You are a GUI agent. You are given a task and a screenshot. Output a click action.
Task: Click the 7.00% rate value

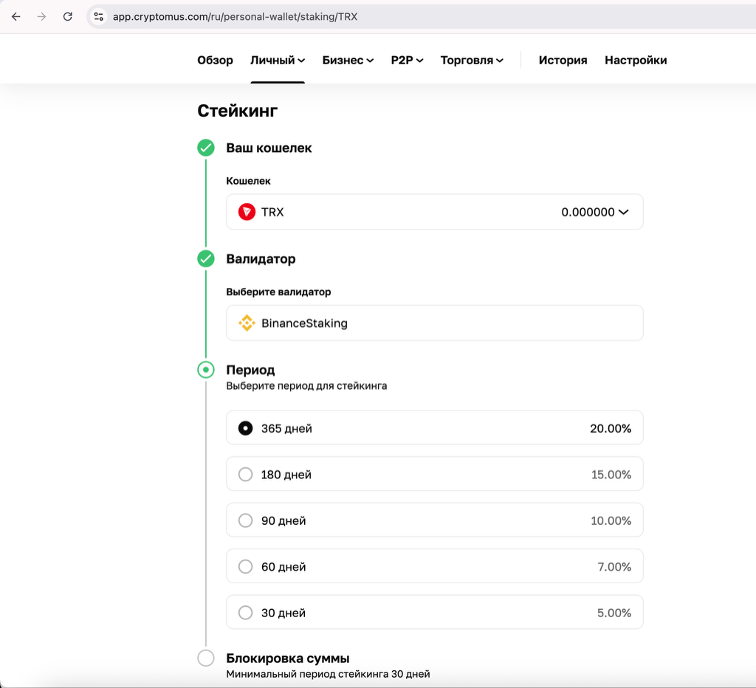pos(614,567)
